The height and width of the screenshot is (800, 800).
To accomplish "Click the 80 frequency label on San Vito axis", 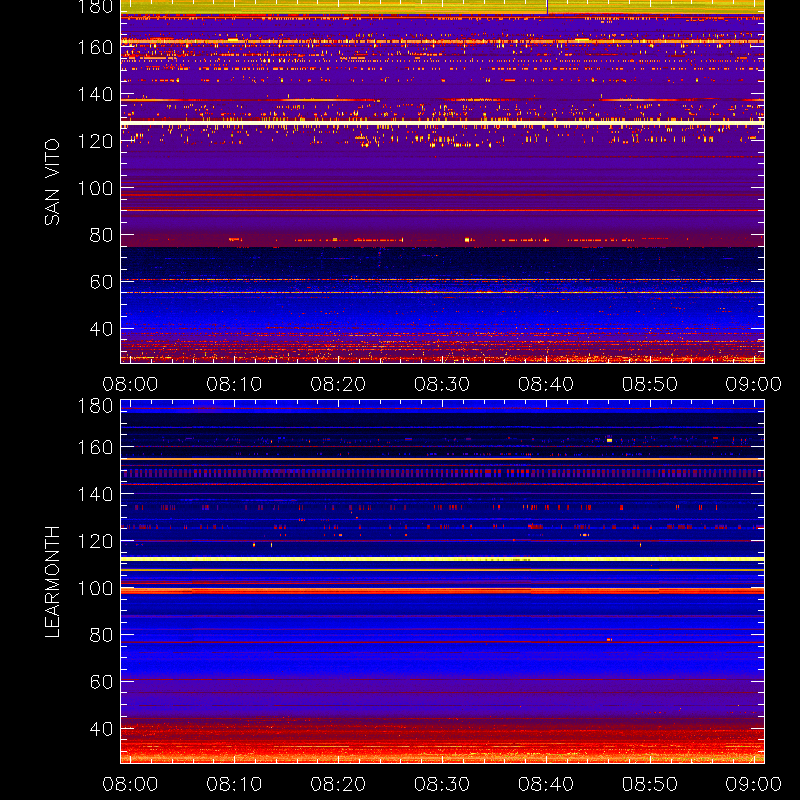I will 101,235.
